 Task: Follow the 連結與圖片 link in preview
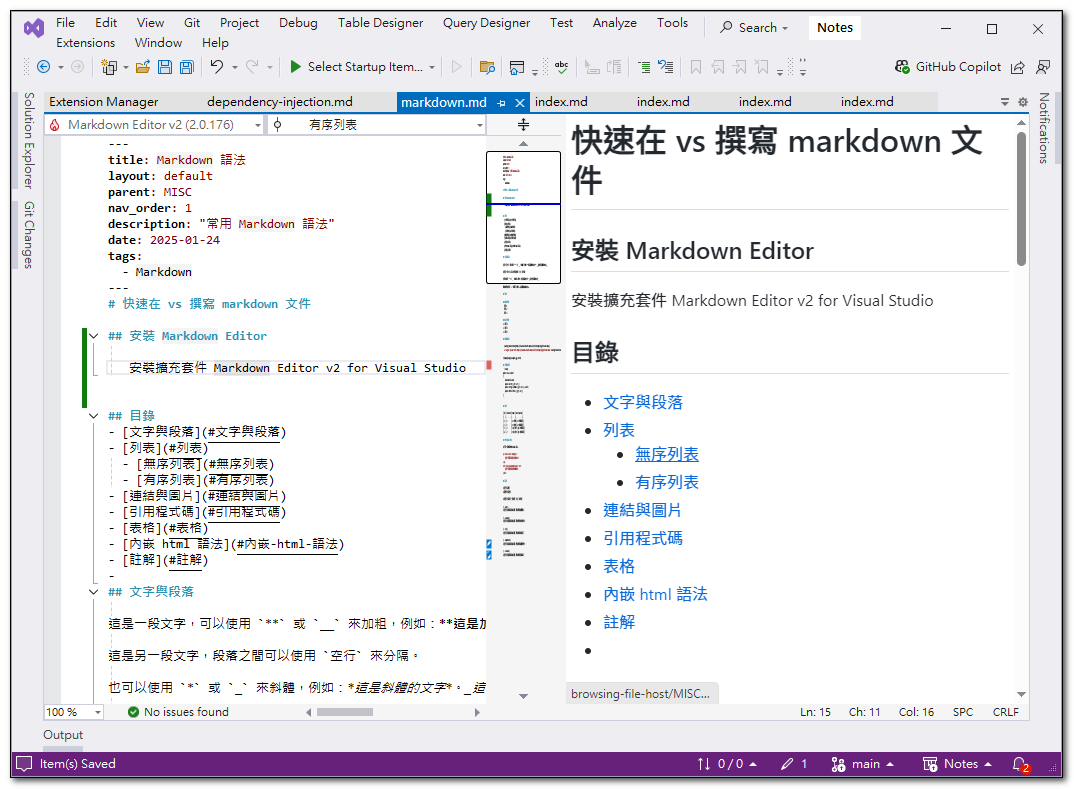point(642,510)
